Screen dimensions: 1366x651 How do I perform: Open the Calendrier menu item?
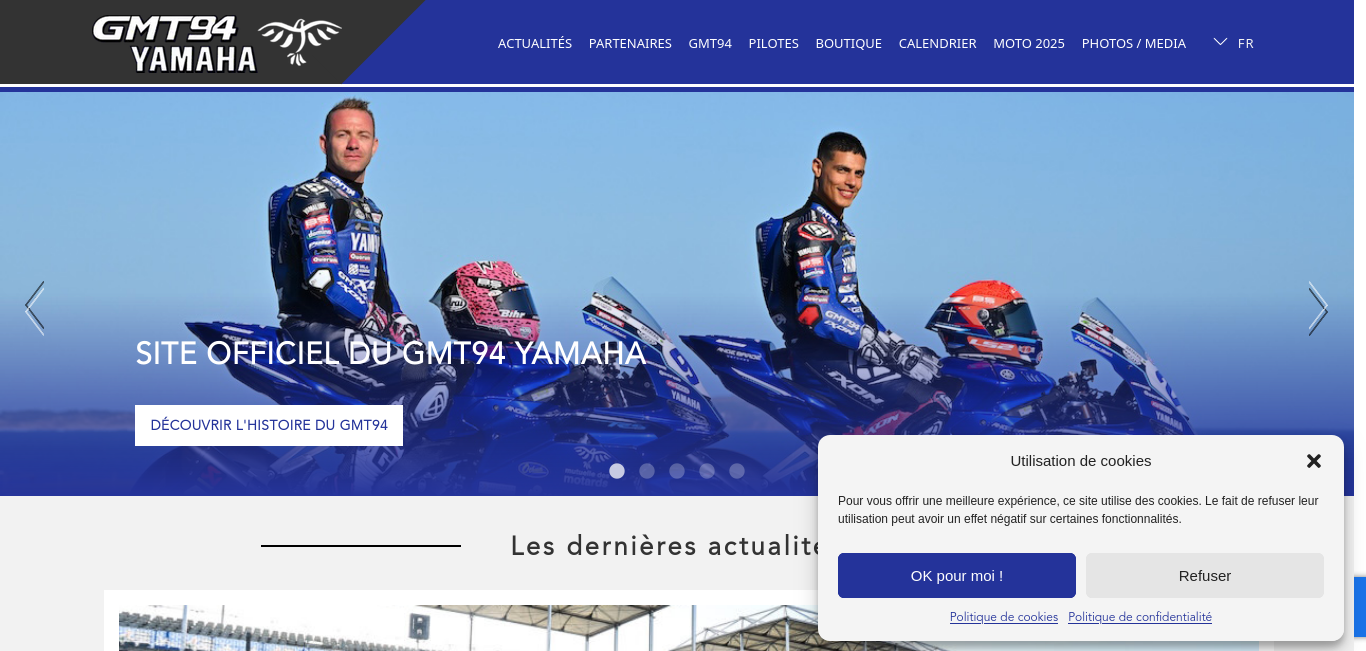(x=938, y=43)
